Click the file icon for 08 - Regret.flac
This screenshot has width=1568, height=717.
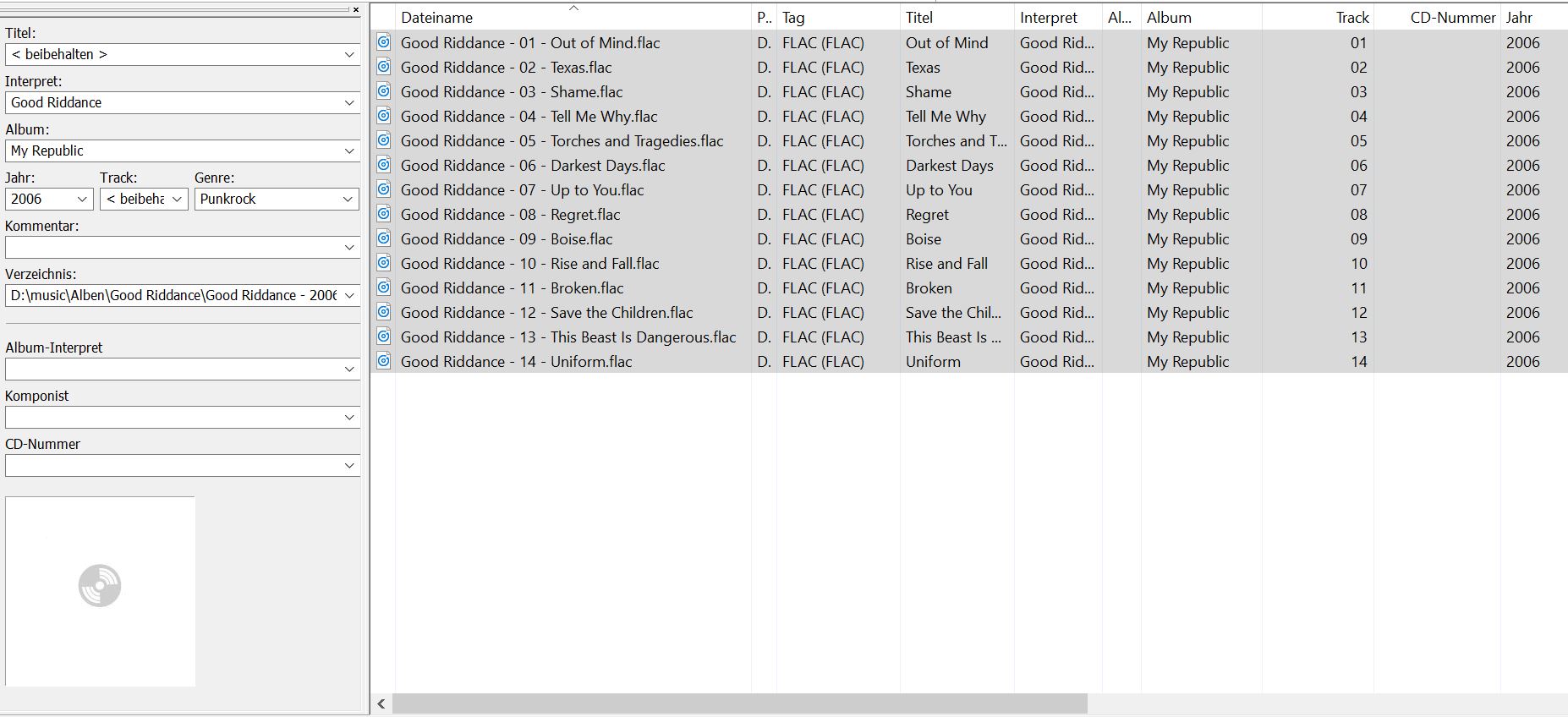tap(383, 214)
